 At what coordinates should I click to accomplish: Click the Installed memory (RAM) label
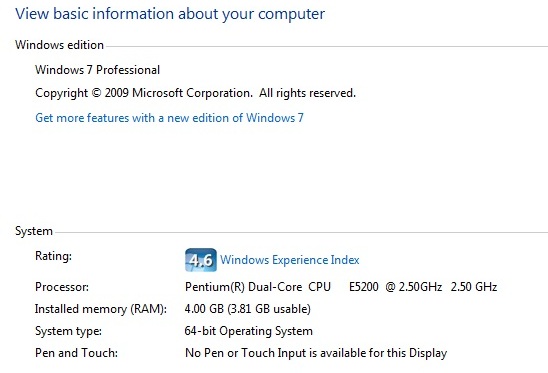[x=101, y=309]
